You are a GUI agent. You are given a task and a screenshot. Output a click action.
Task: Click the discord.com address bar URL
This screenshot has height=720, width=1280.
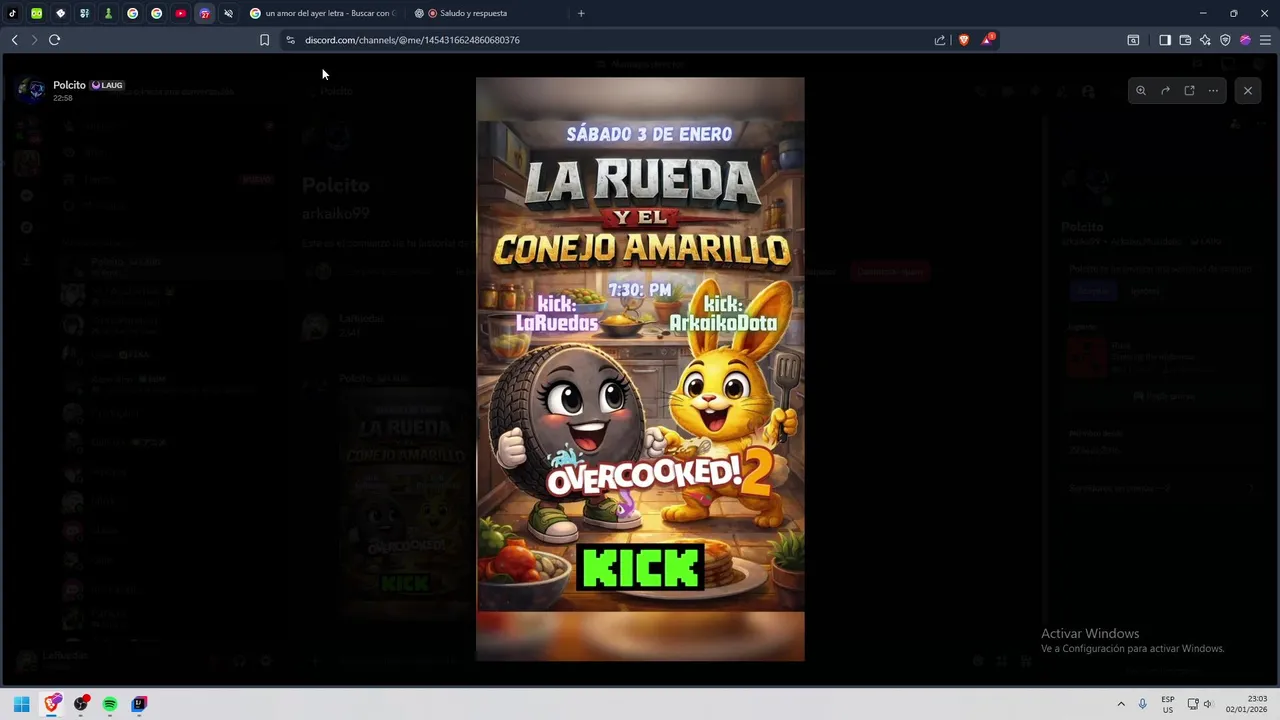tap(412, 40)
